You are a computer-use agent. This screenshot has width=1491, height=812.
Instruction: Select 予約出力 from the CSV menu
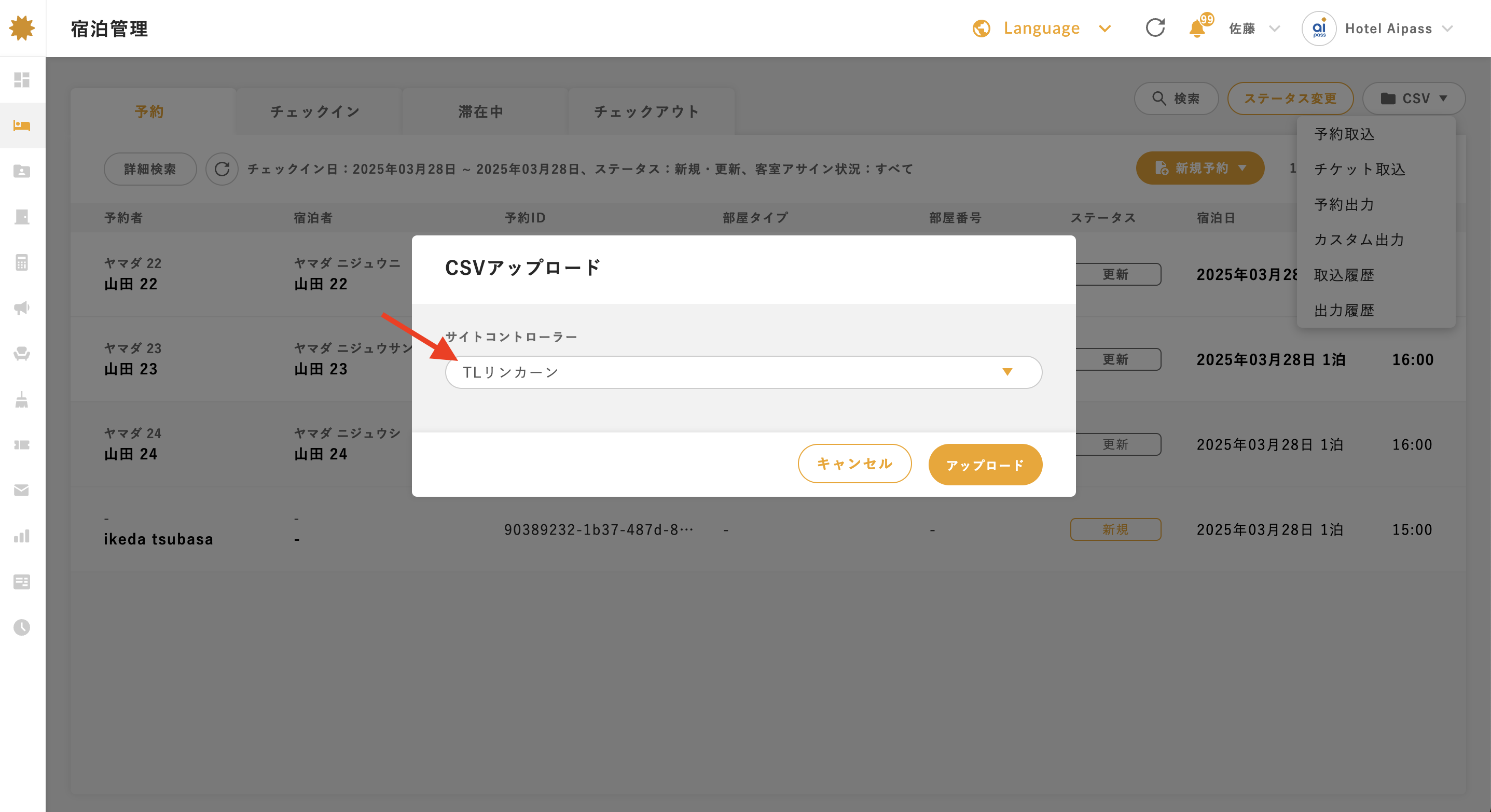click(1376, 205)
